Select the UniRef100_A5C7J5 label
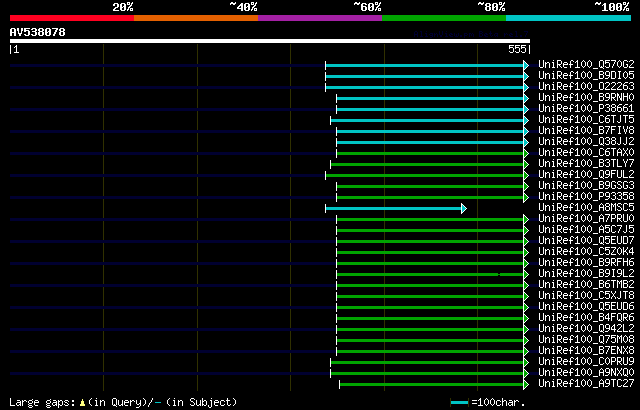 pos(586,230)
